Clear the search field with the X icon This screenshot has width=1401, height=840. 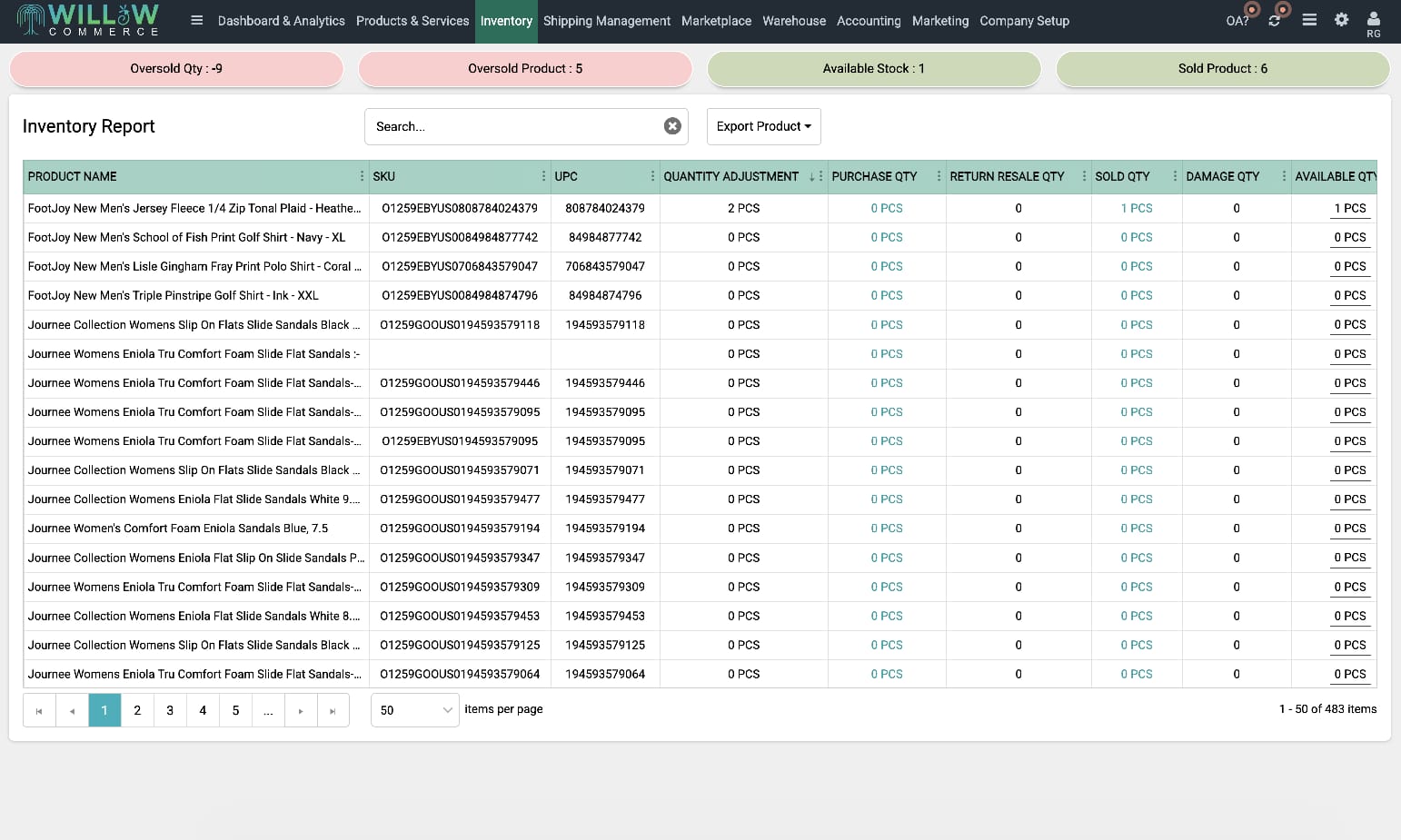coord(672,126)
